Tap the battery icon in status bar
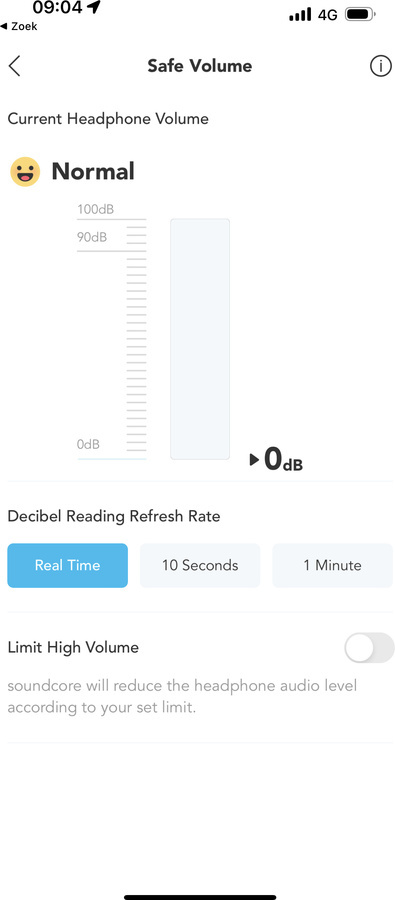395x900 pixels. click(x=360, y=14)
